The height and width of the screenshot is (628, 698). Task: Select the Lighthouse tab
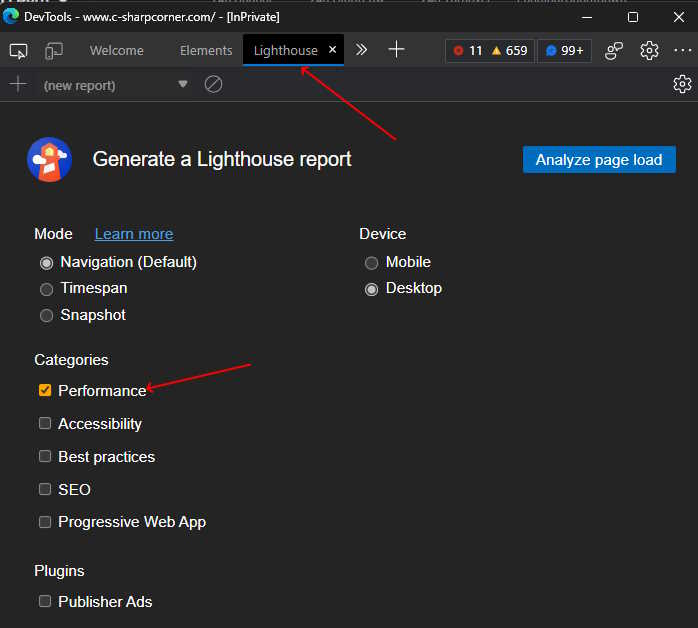(286, 51)
